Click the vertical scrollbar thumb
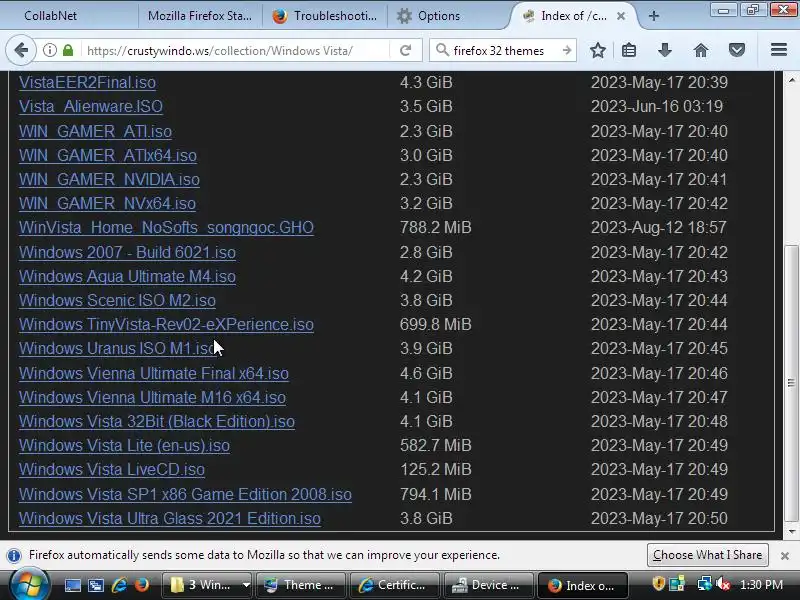 point(791,383)
